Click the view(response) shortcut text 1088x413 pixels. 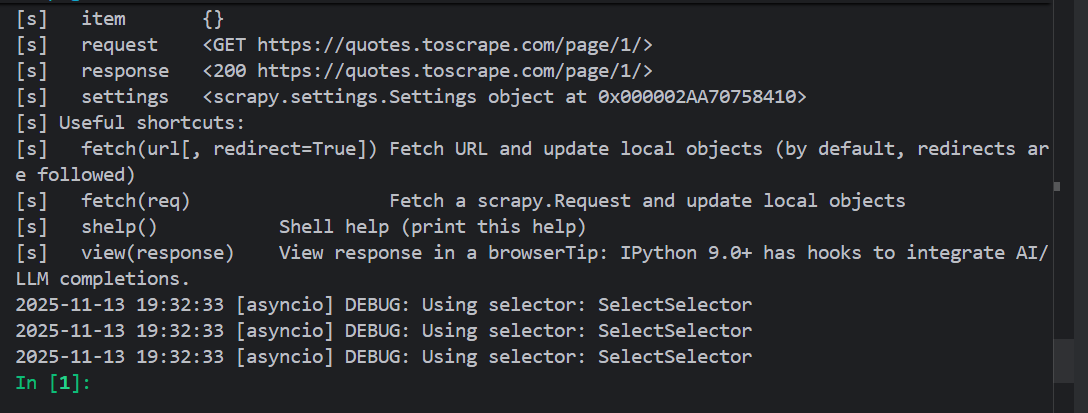click(157, 253)
